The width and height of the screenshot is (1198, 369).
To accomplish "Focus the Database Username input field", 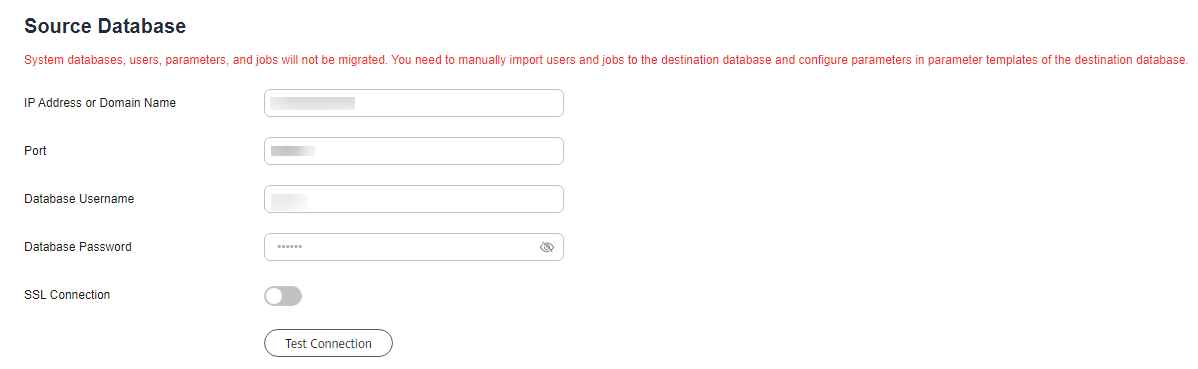I will coord(413,199).
